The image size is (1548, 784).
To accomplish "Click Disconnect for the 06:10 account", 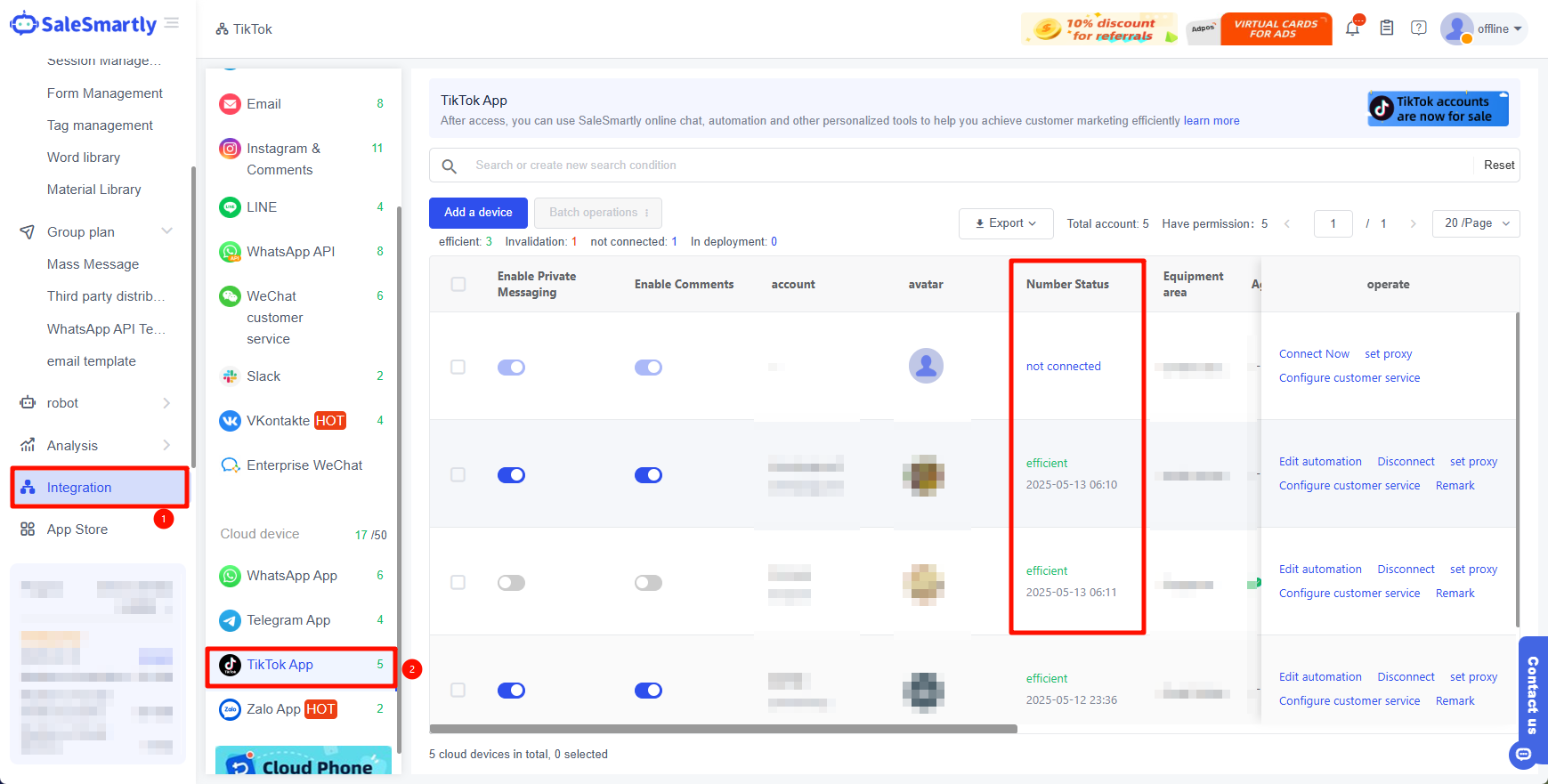I will [1406, 462].
